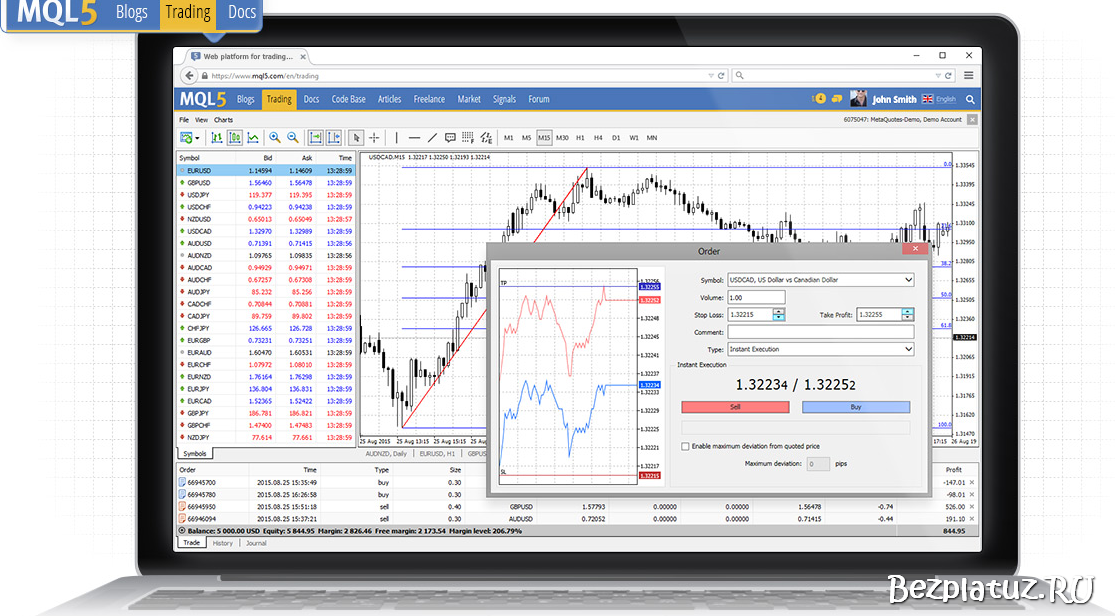Open the browser search box dropdown arrow
This screenshot has height=616, width=1115.
[x=938, y=75]
